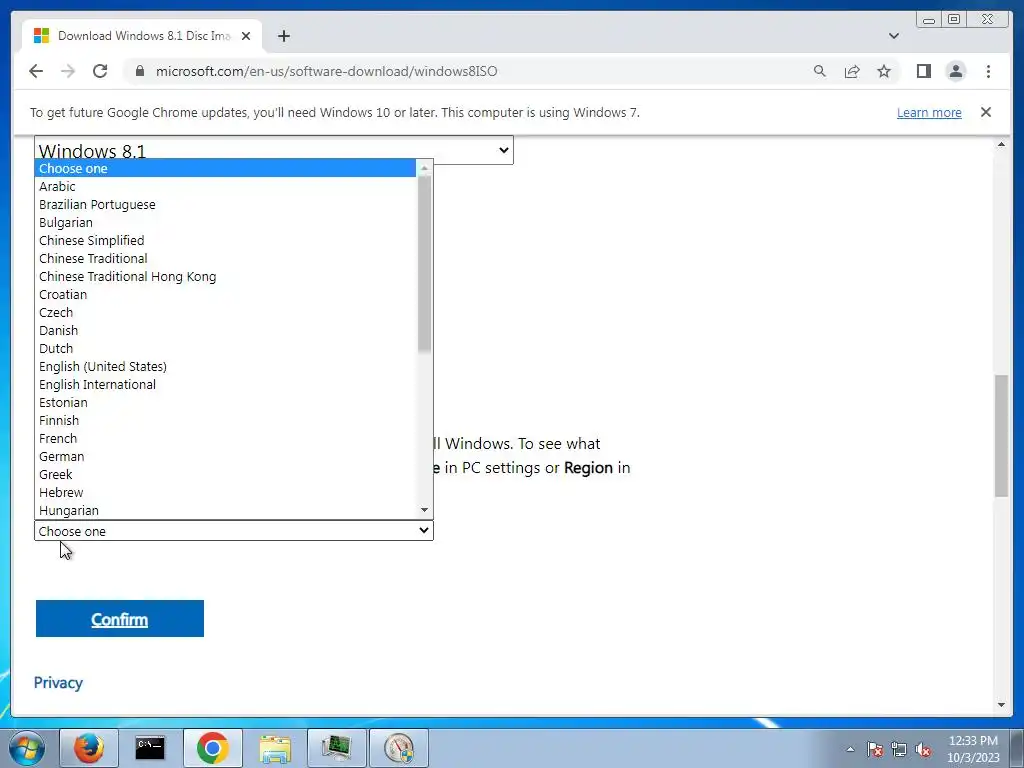The image size is (1024, 768).
Task: Select Hungarian language option
Action: click(x=225, y=511)
